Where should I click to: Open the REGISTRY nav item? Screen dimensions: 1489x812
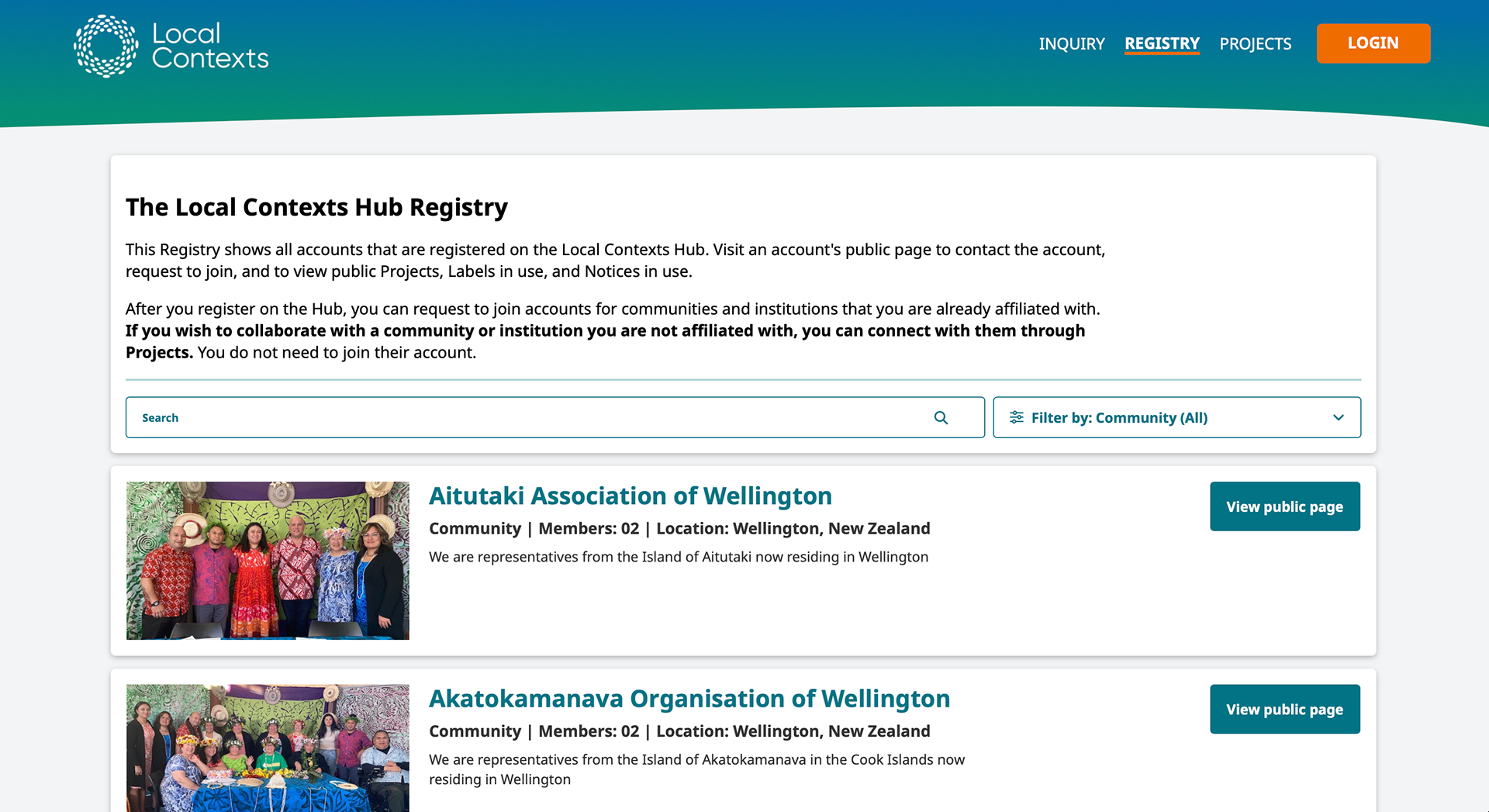coord(1162,44)
